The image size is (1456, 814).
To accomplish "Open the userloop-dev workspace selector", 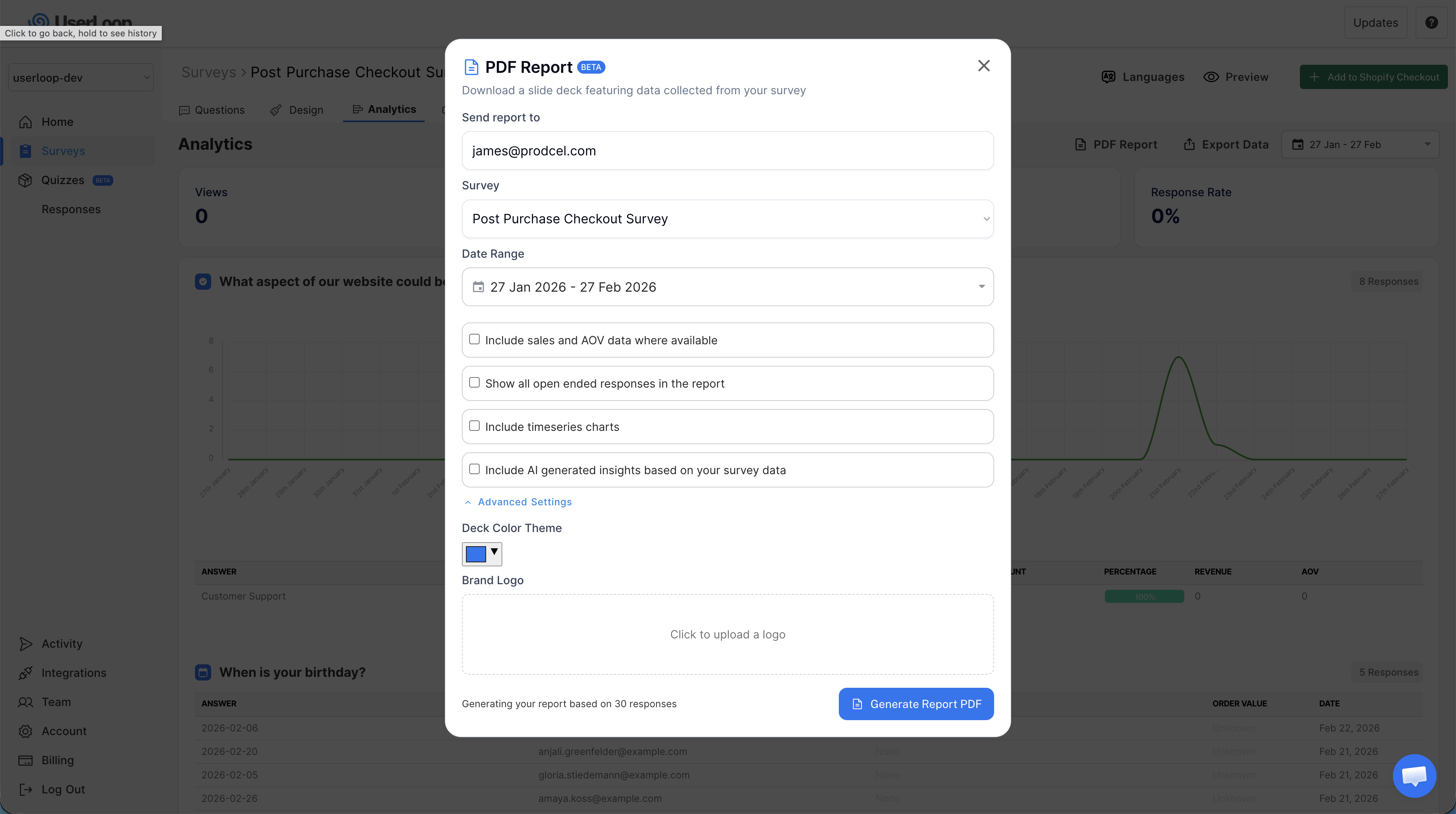I will [80, 77].
